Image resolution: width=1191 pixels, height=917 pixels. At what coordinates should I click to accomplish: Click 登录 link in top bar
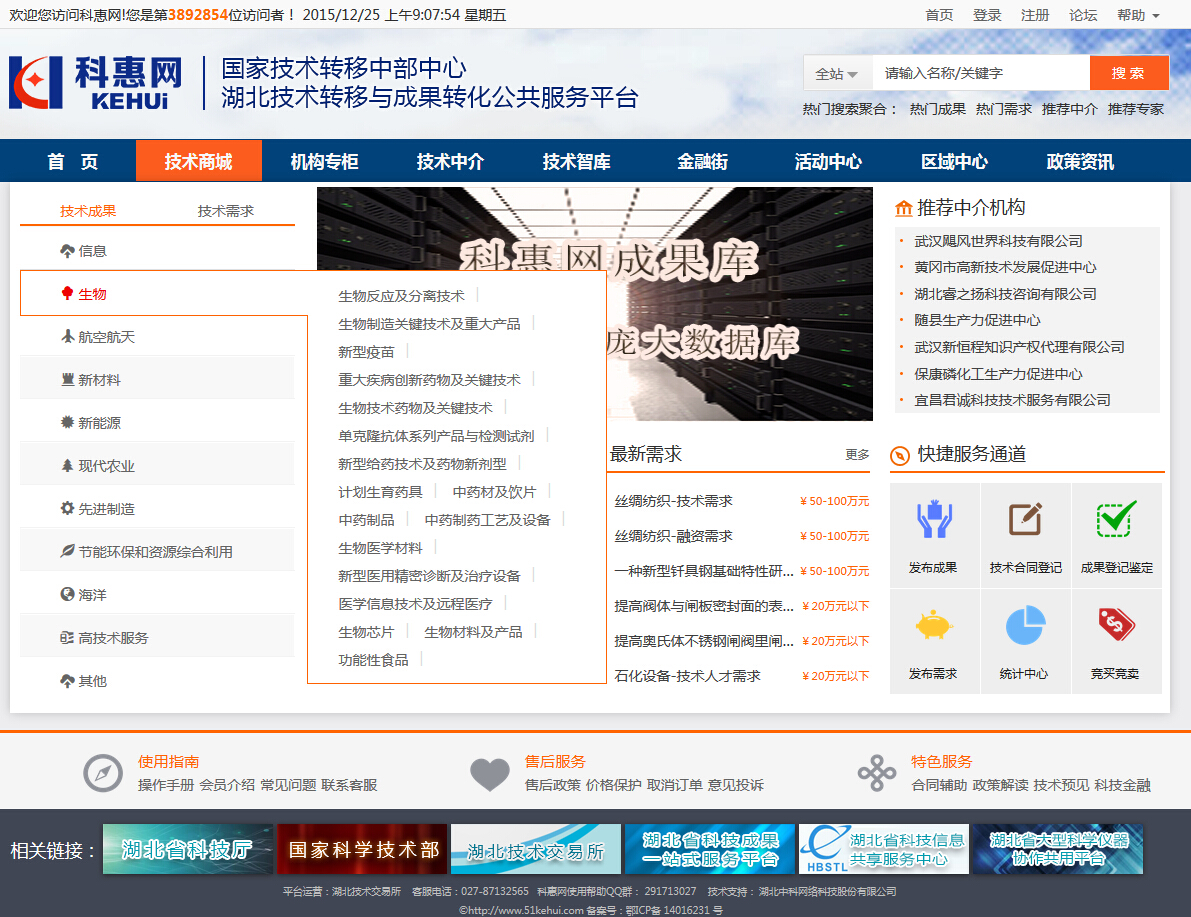coord(987,15)
